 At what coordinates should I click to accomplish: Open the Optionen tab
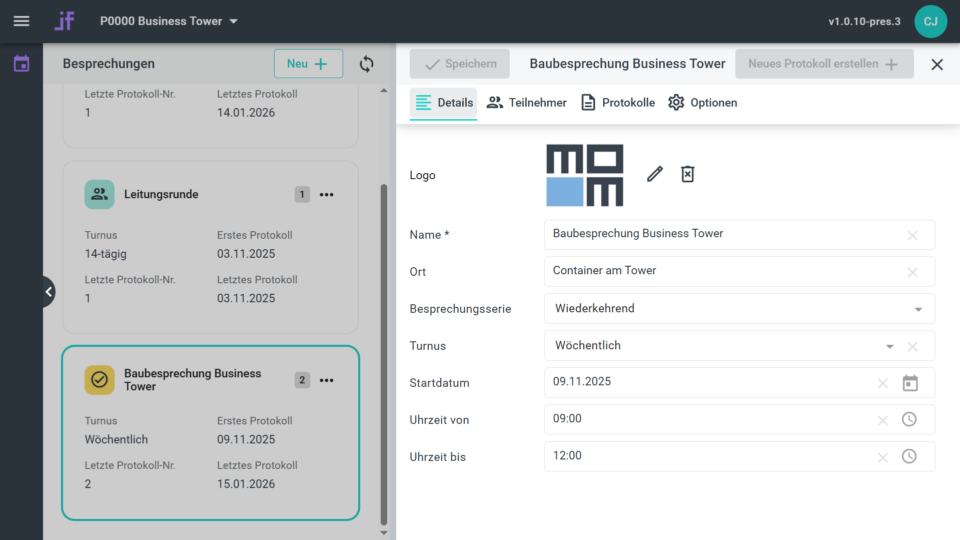tap(703, 103)
